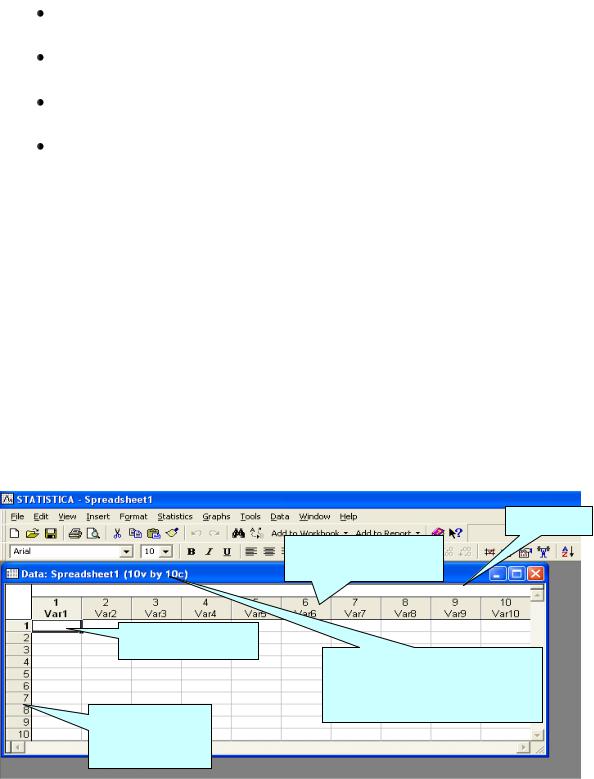This screenshot has height=779, width=594.
Task: Open Find with binoculars icon
Action: (238, 533)
